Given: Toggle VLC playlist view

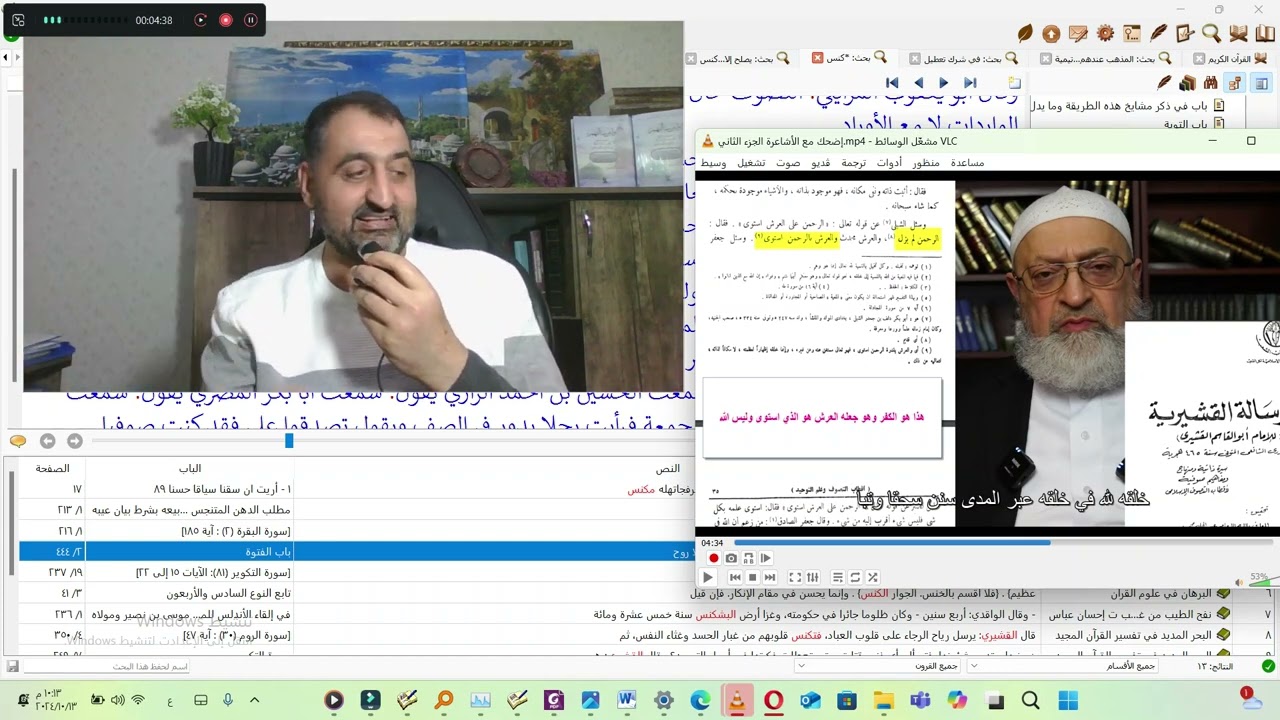Looking at the screenshot, I should (837, 577).
